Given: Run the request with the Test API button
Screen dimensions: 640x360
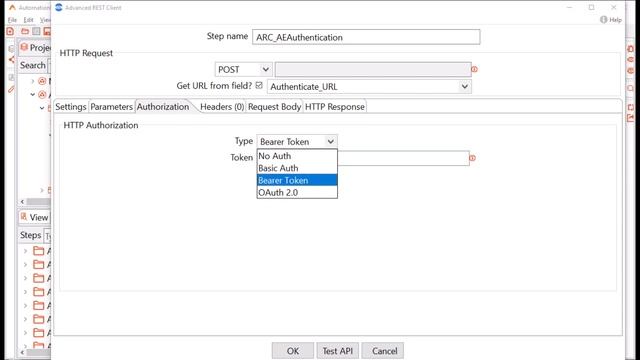Looking at the screenshot, I should tap(338, 351).
